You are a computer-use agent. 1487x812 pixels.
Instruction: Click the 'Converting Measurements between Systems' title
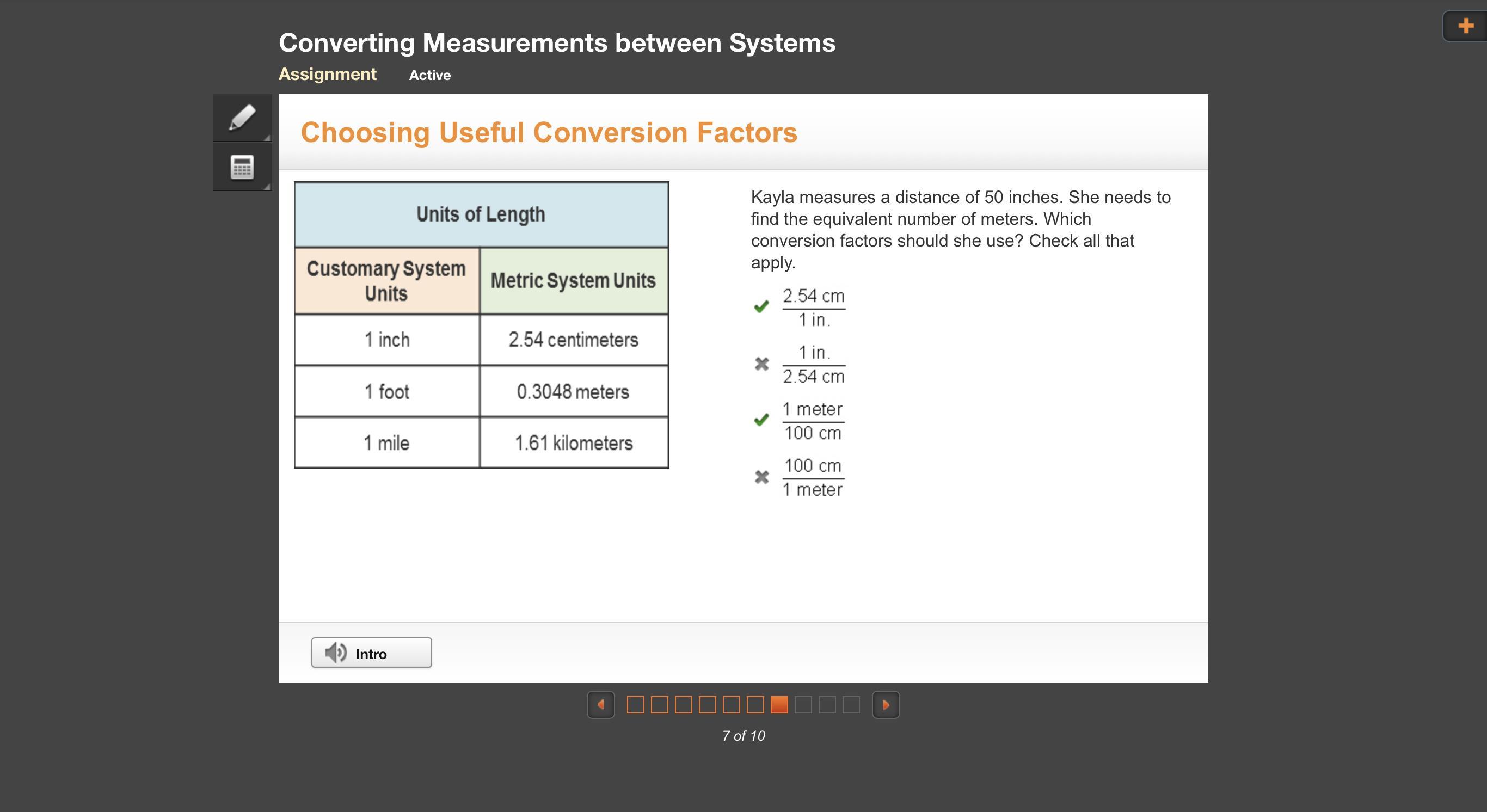557,42
